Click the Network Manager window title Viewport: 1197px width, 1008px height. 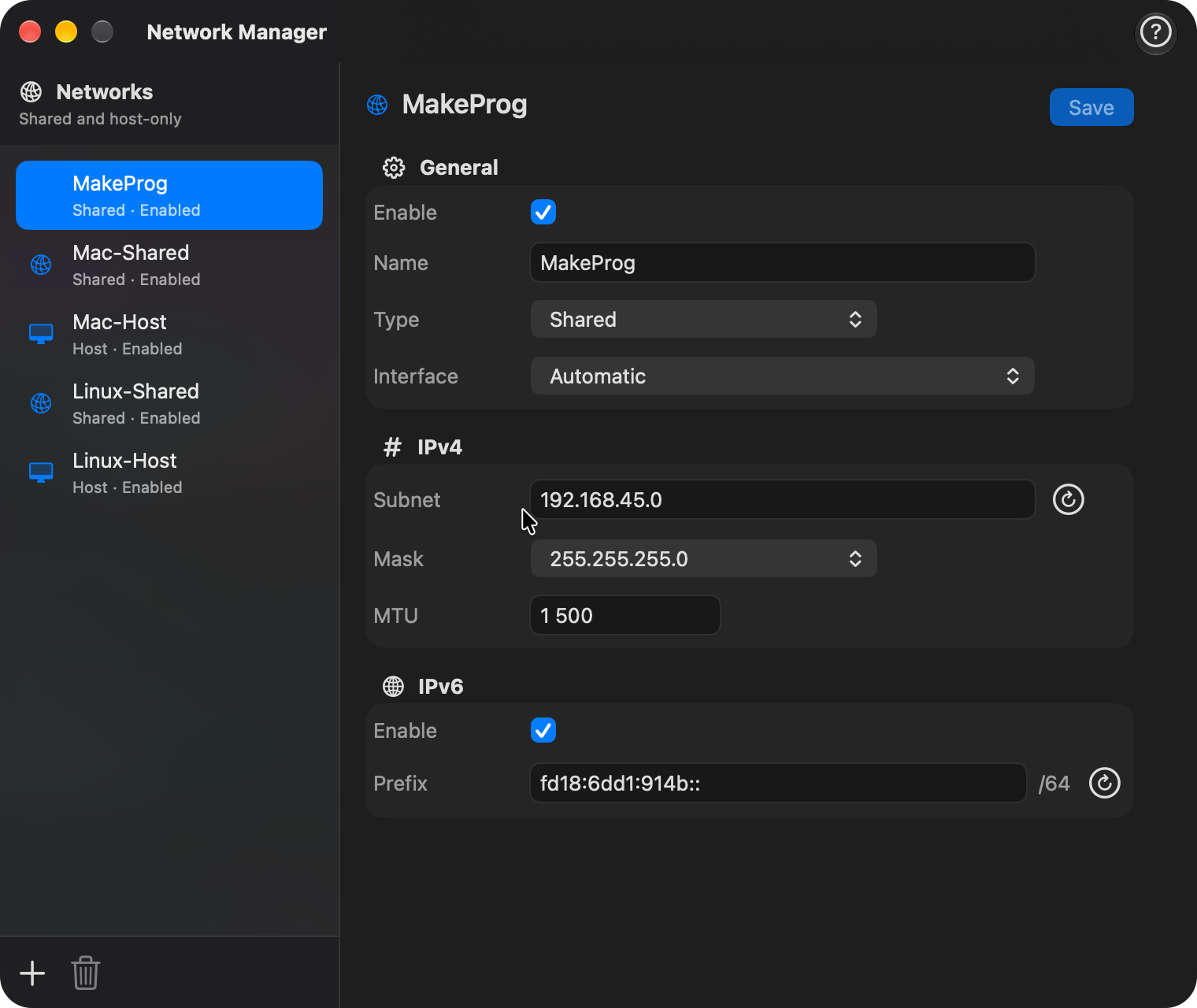click(236, 32)
